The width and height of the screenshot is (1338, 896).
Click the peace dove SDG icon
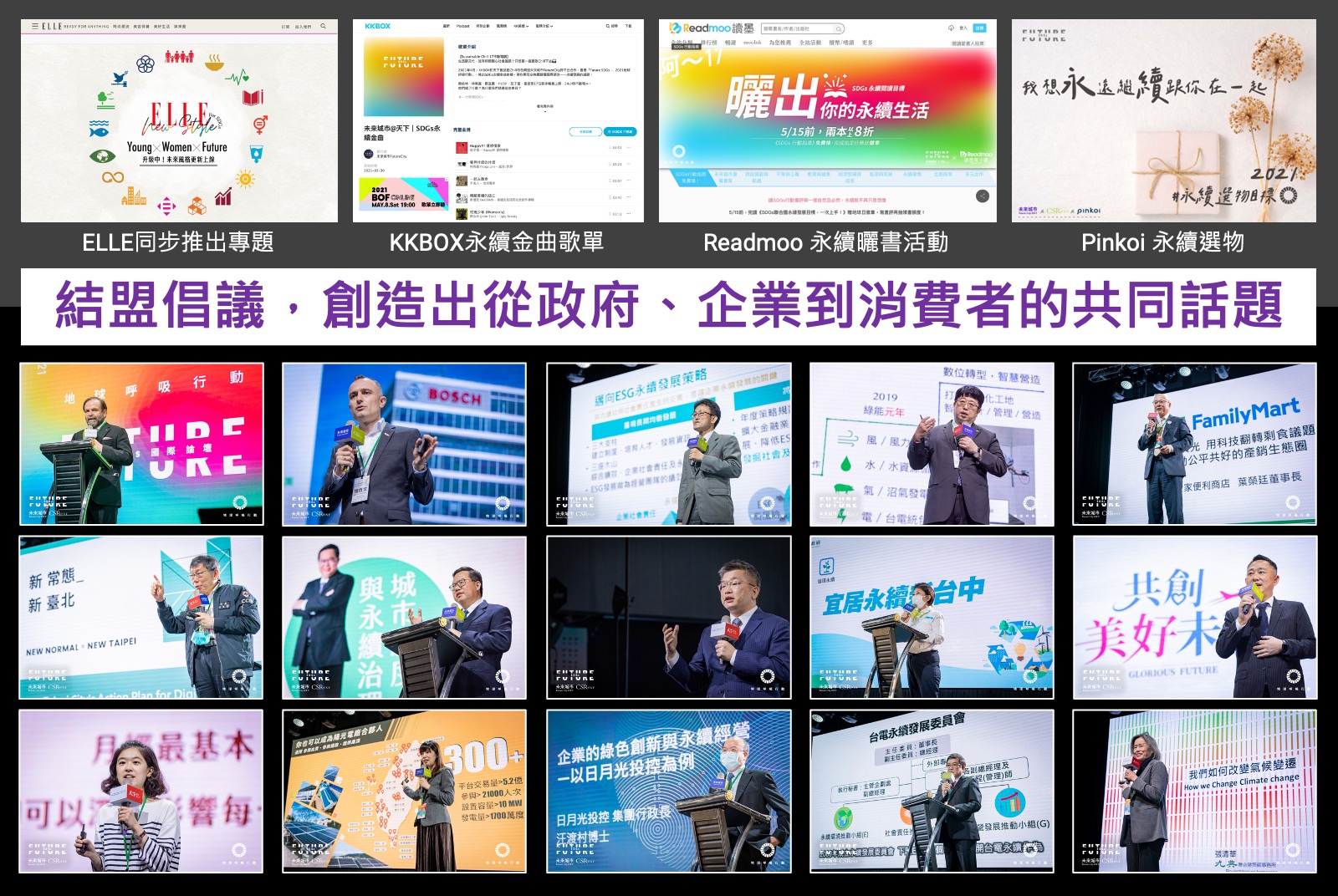pos(120,78)
